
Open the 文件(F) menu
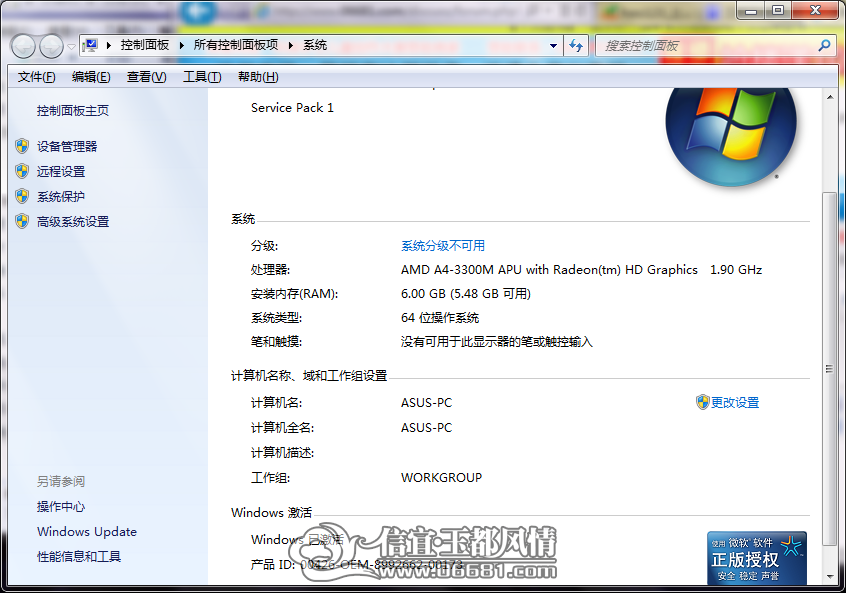coord(36,77)
